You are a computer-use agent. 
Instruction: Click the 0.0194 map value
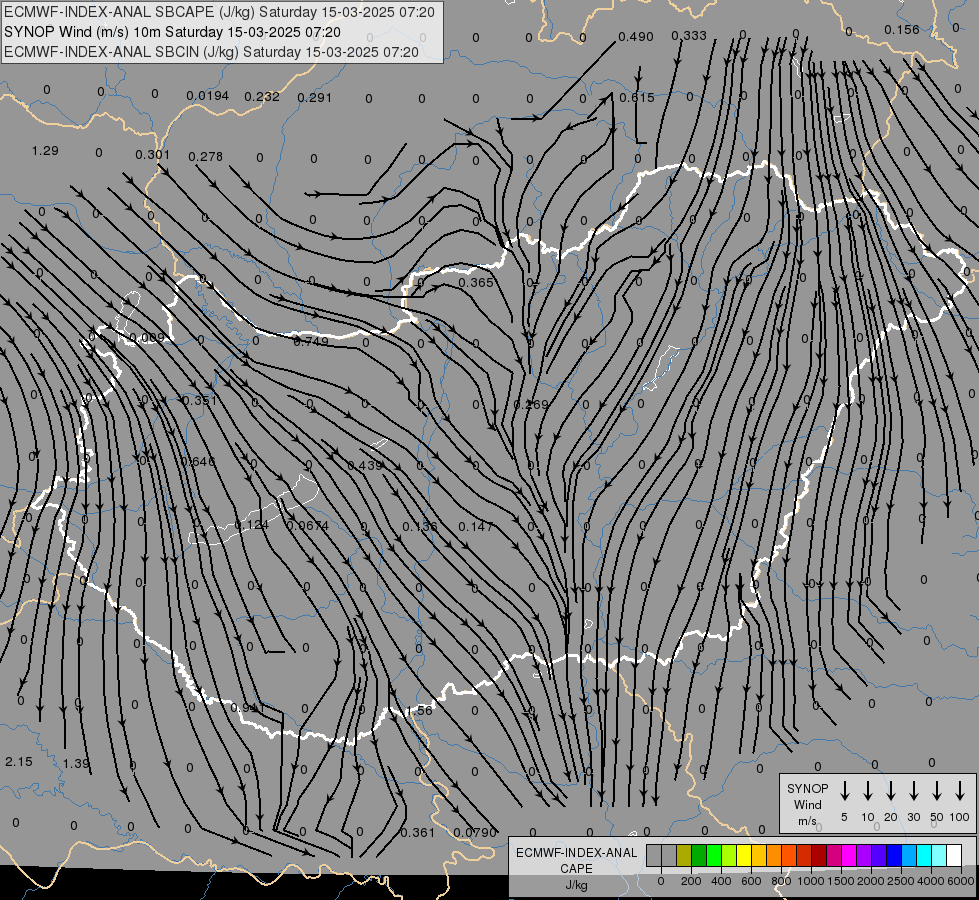tap(207, 96)
